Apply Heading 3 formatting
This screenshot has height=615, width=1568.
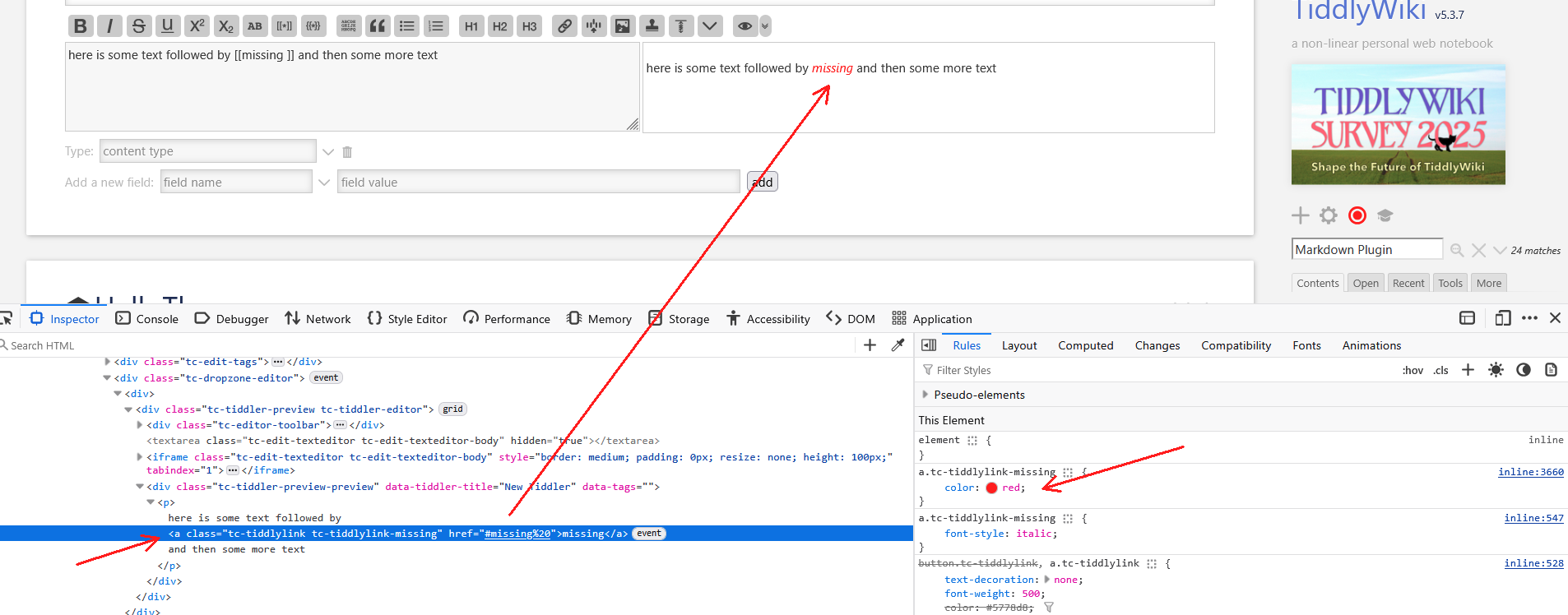pos(530,26)
